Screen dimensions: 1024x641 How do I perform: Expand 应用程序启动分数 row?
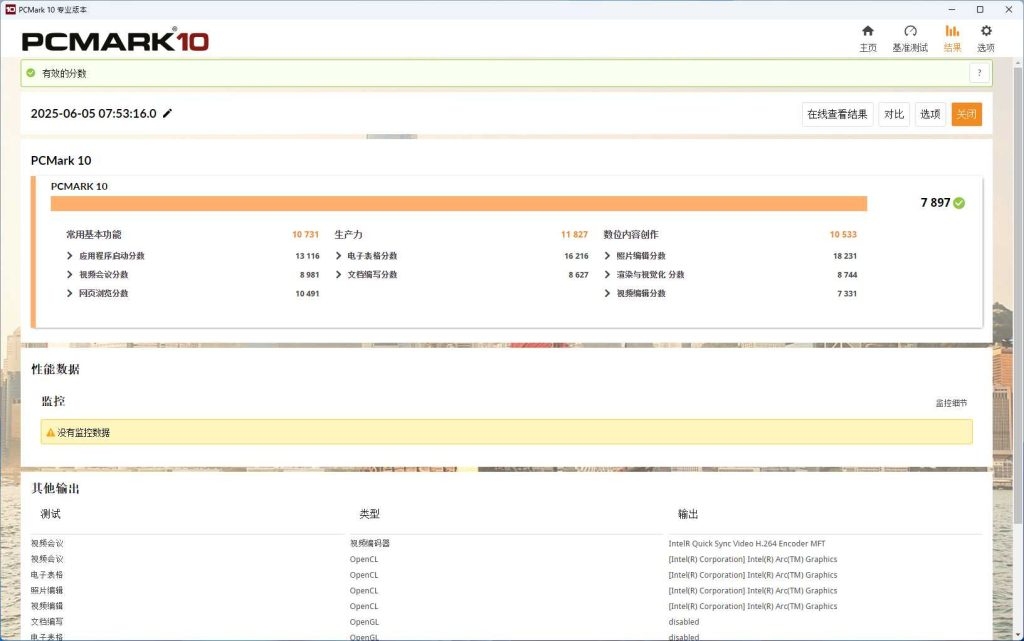pyautogui.click(x=192, y=256)
